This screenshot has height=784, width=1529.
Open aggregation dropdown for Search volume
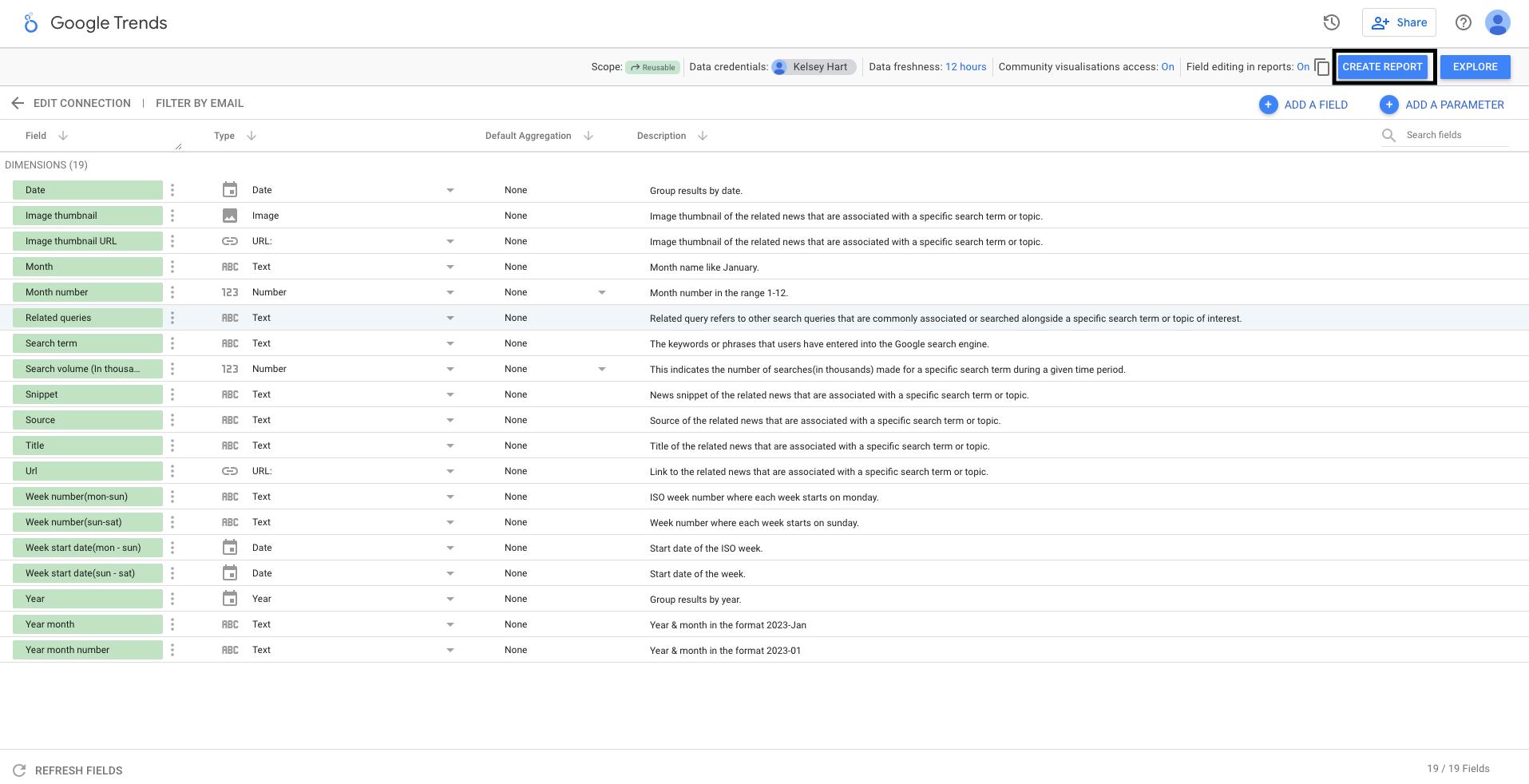602,369
